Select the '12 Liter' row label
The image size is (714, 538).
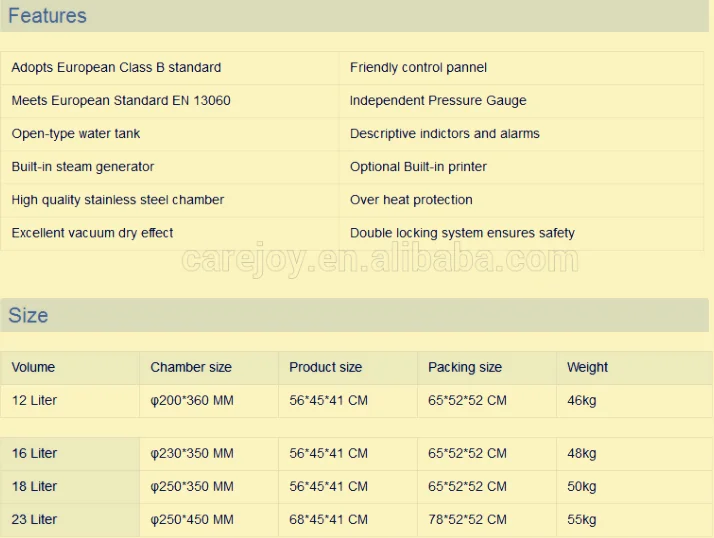click(x=35, y=400)
